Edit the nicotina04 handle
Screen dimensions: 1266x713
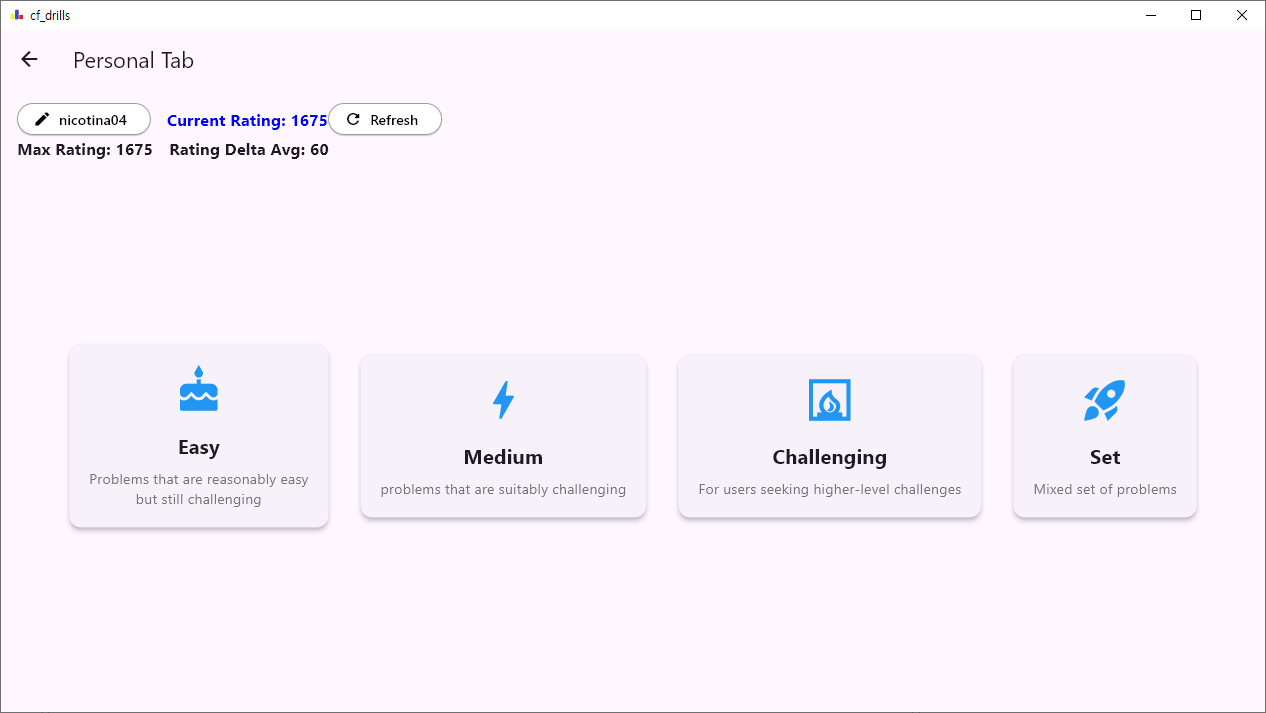click(x=93, y=120)
